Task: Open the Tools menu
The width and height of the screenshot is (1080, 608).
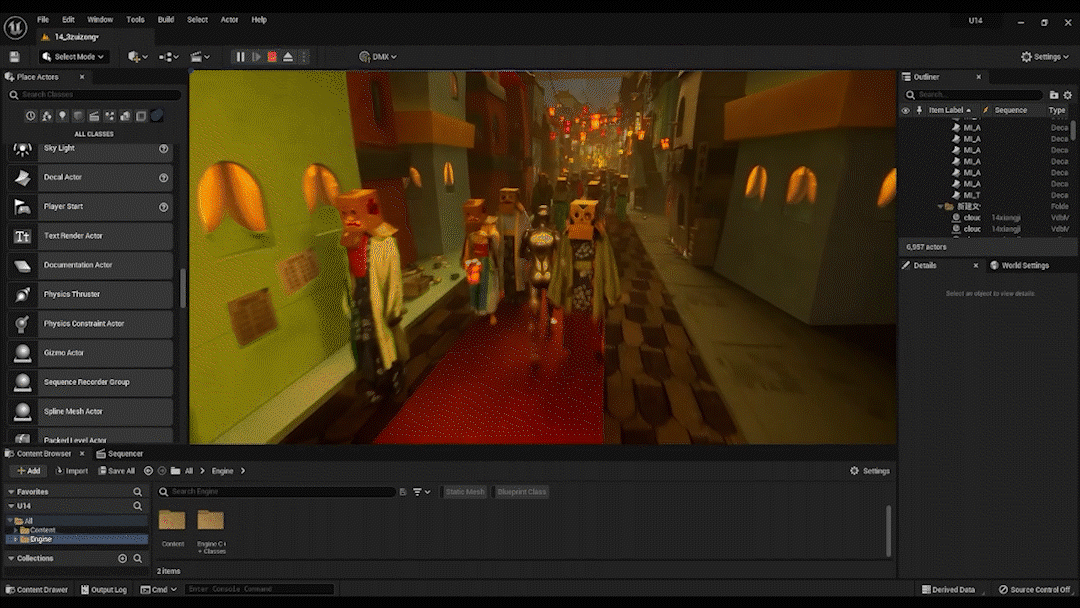Action: pyautogui.click(x=135, y=20)
